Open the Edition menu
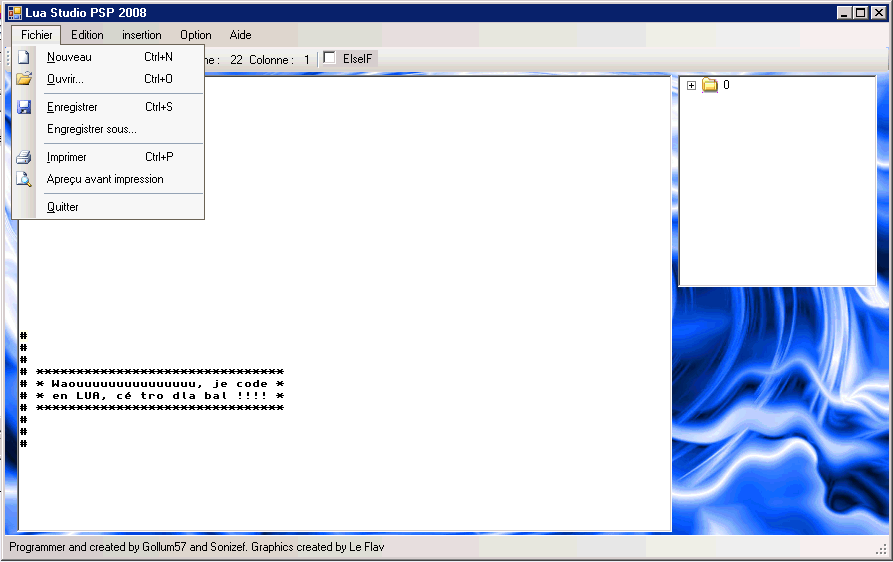 click(x=87, y=35)
